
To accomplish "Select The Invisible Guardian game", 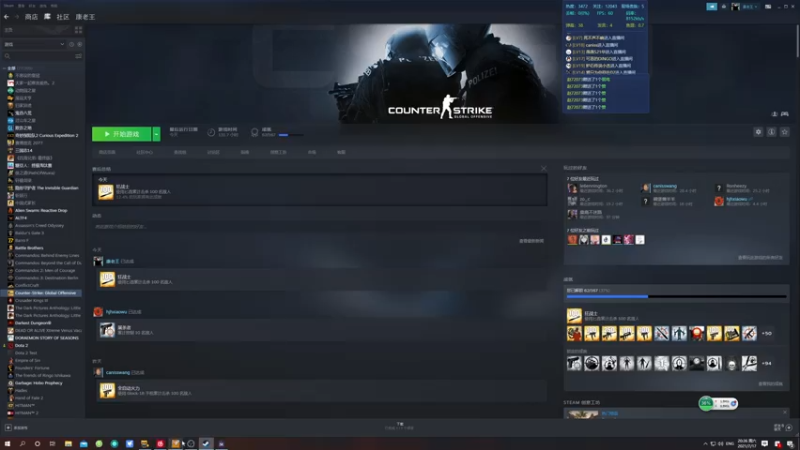I will pyautogui.click(x=46, y=188).
